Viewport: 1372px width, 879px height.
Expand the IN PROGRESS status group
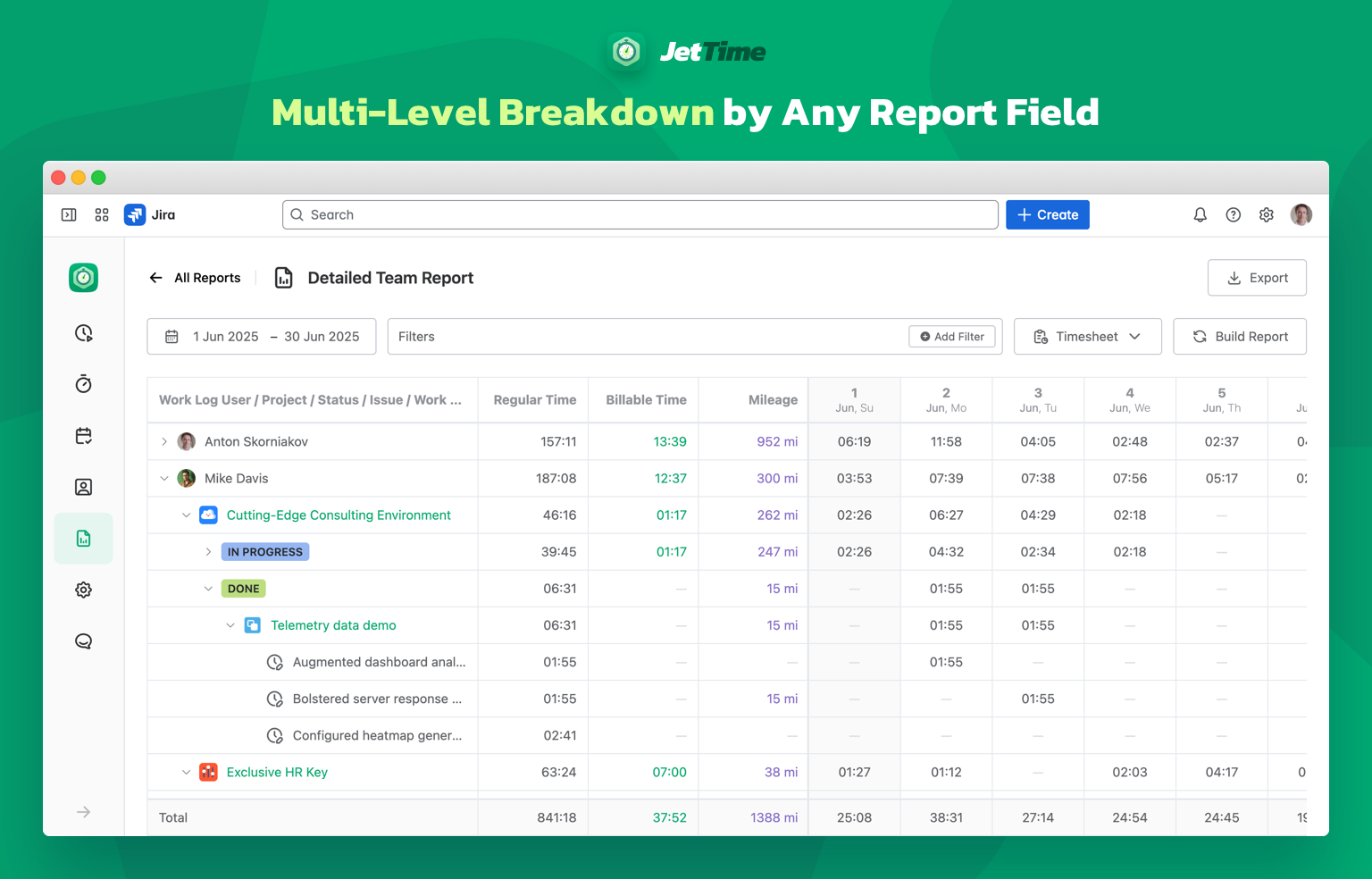click(208, 551)
